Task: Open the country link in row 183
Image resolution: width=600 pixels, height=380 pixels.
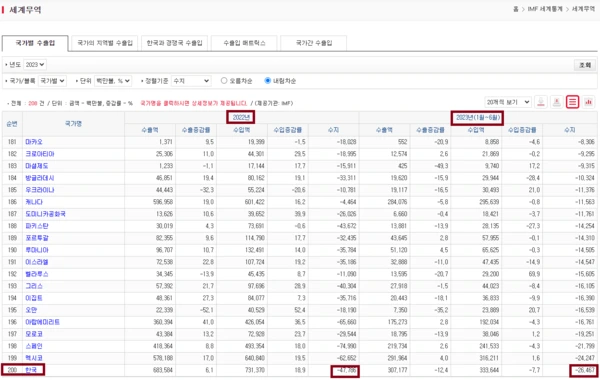Action: point(37,166)
